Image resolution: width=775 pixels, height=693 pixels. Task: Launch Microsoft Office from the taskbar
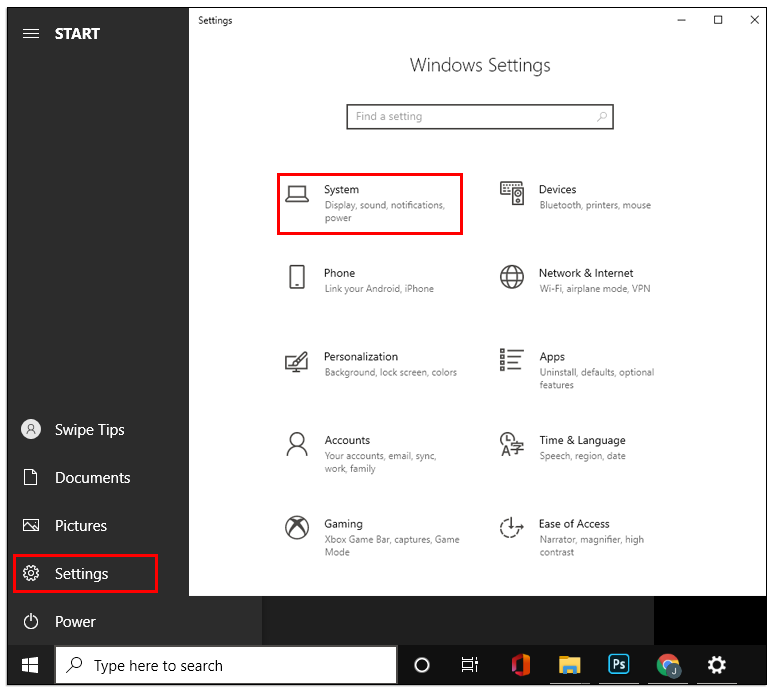tap(520, 665)
